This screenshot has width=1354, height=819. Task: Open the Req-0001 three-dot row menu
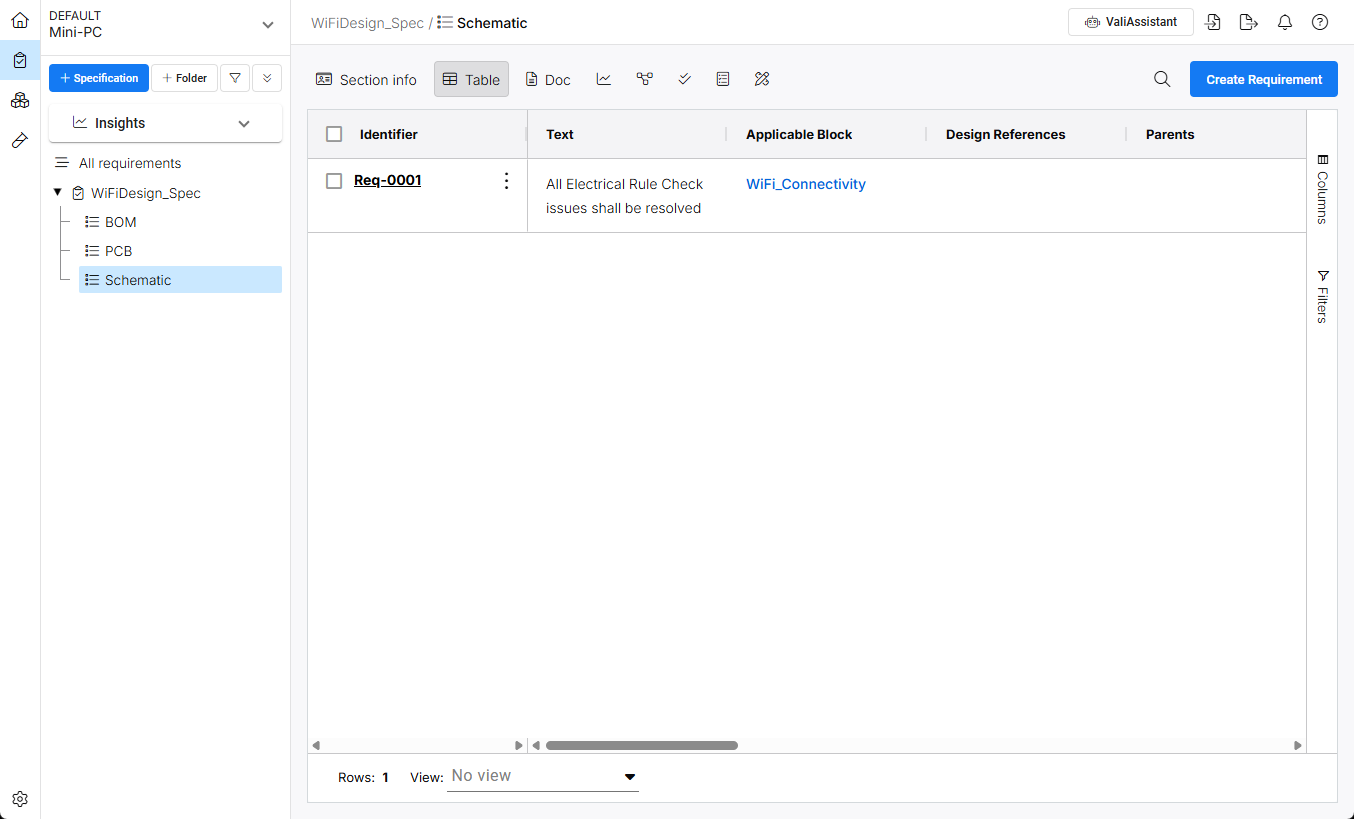(506, 181)
